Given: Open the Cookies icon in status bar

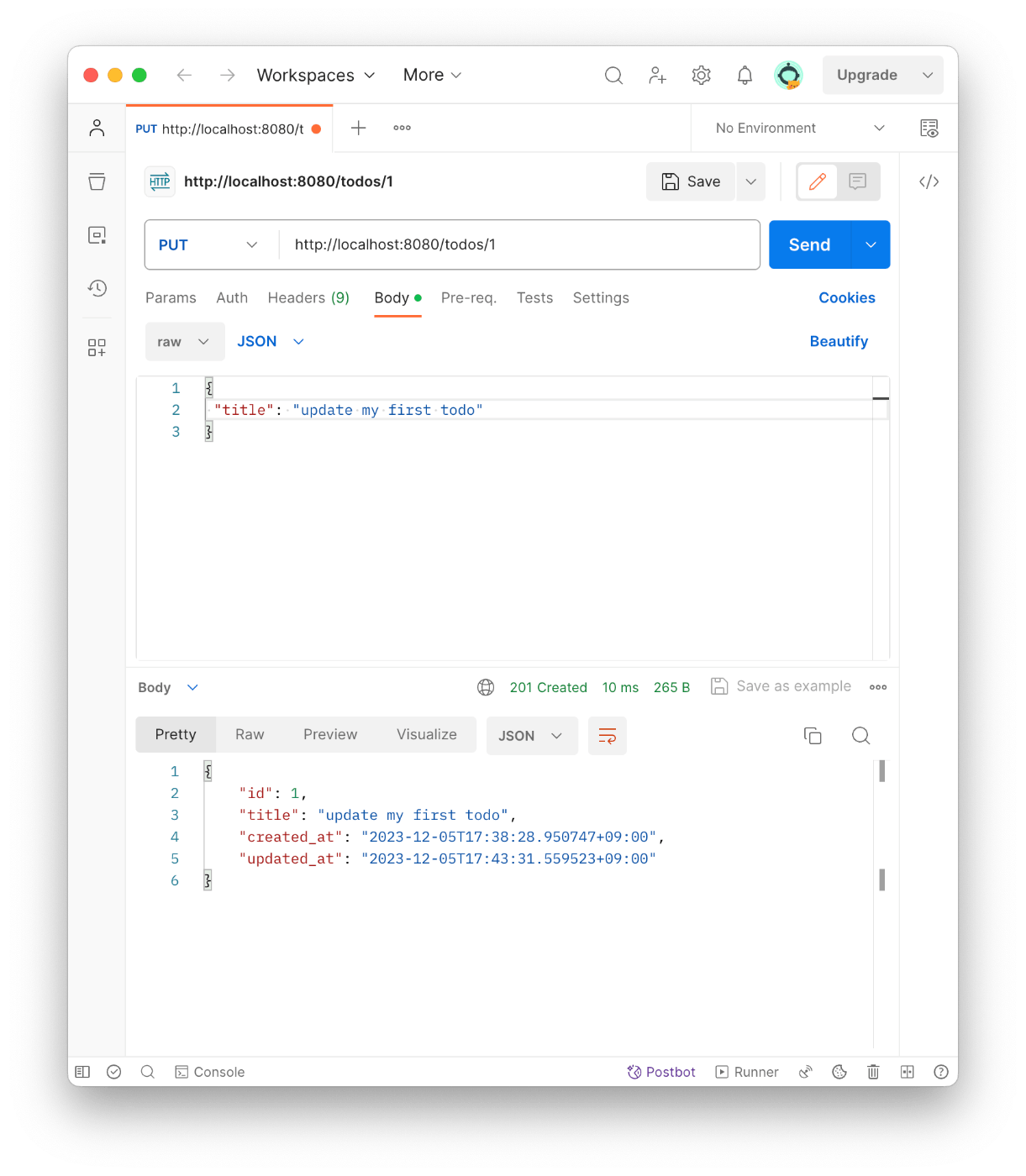Looking at the screenshot, I should coord(839,1072).
